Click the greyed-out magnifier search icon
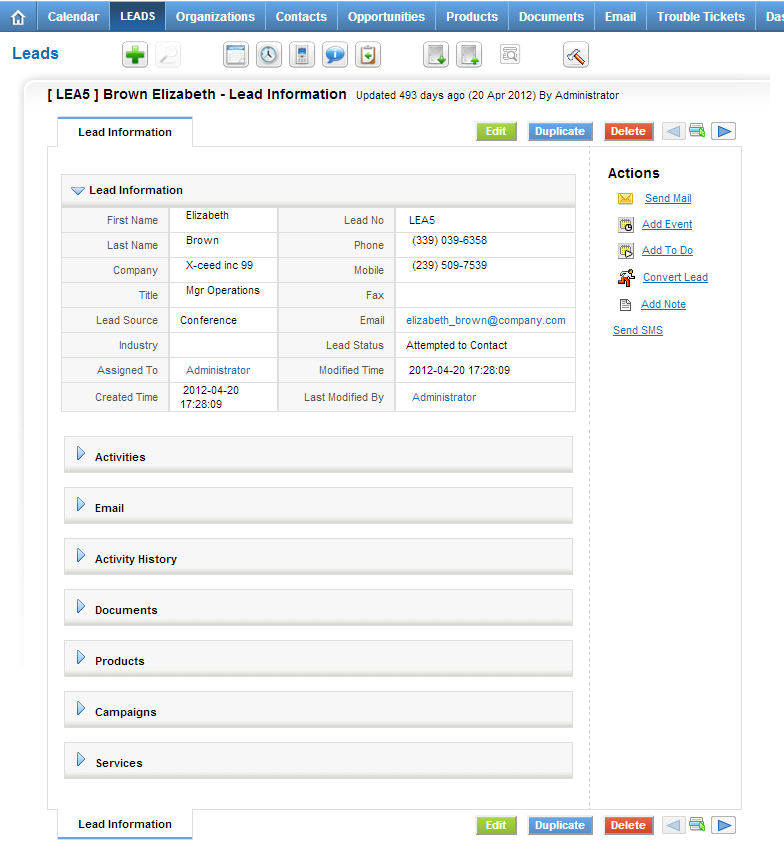This screenshot has width=784, height=865. [x=168, y=55]
